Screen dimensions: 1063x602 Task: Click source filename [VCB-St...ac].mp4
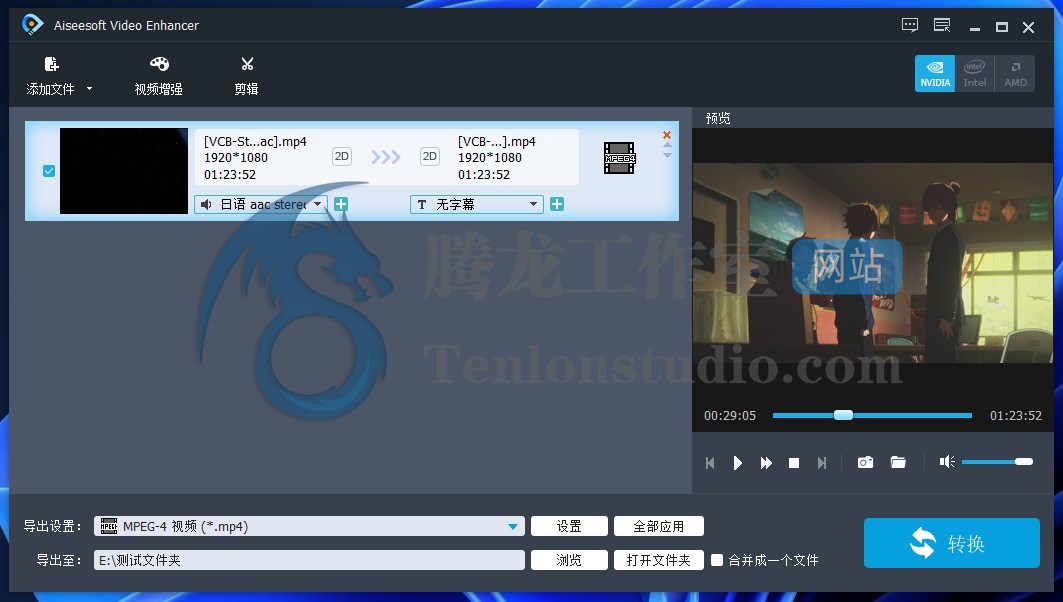(x=255, y=141)
